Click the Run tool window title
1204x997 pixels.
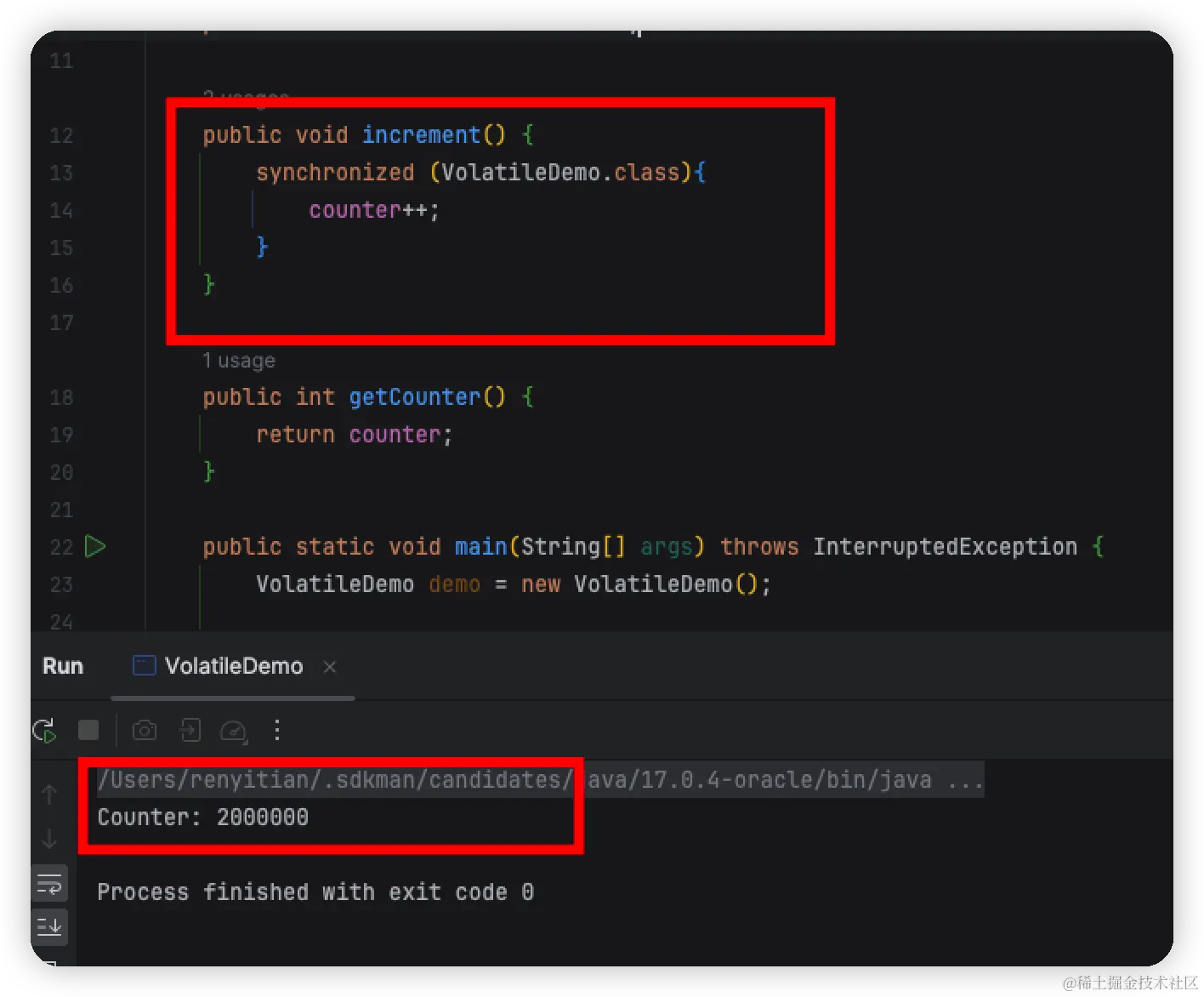pos(63,666)
